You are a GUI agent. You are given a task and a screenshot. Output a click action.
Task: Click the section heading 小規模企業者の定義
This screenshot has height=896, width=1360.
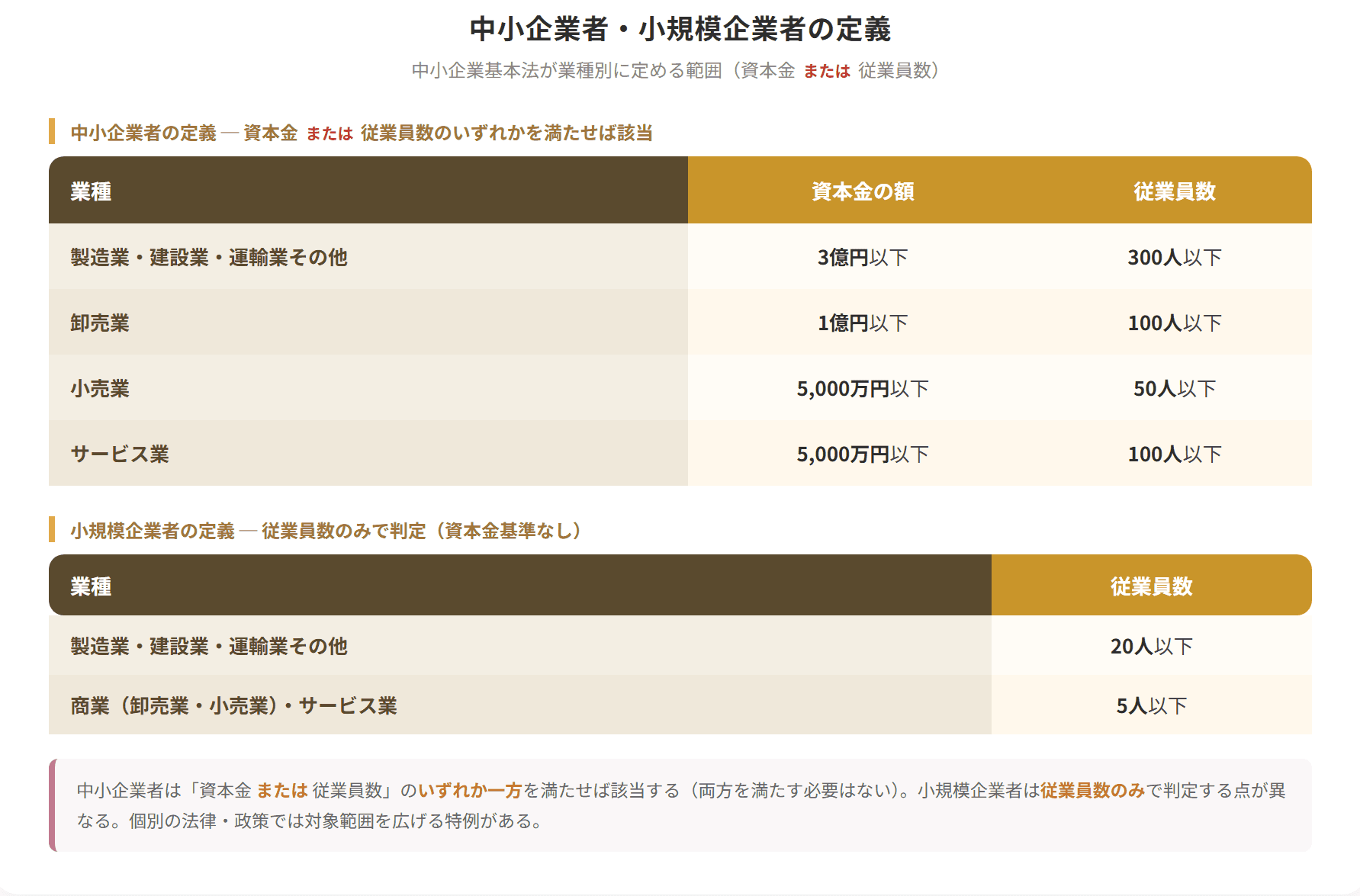point(330,531)
